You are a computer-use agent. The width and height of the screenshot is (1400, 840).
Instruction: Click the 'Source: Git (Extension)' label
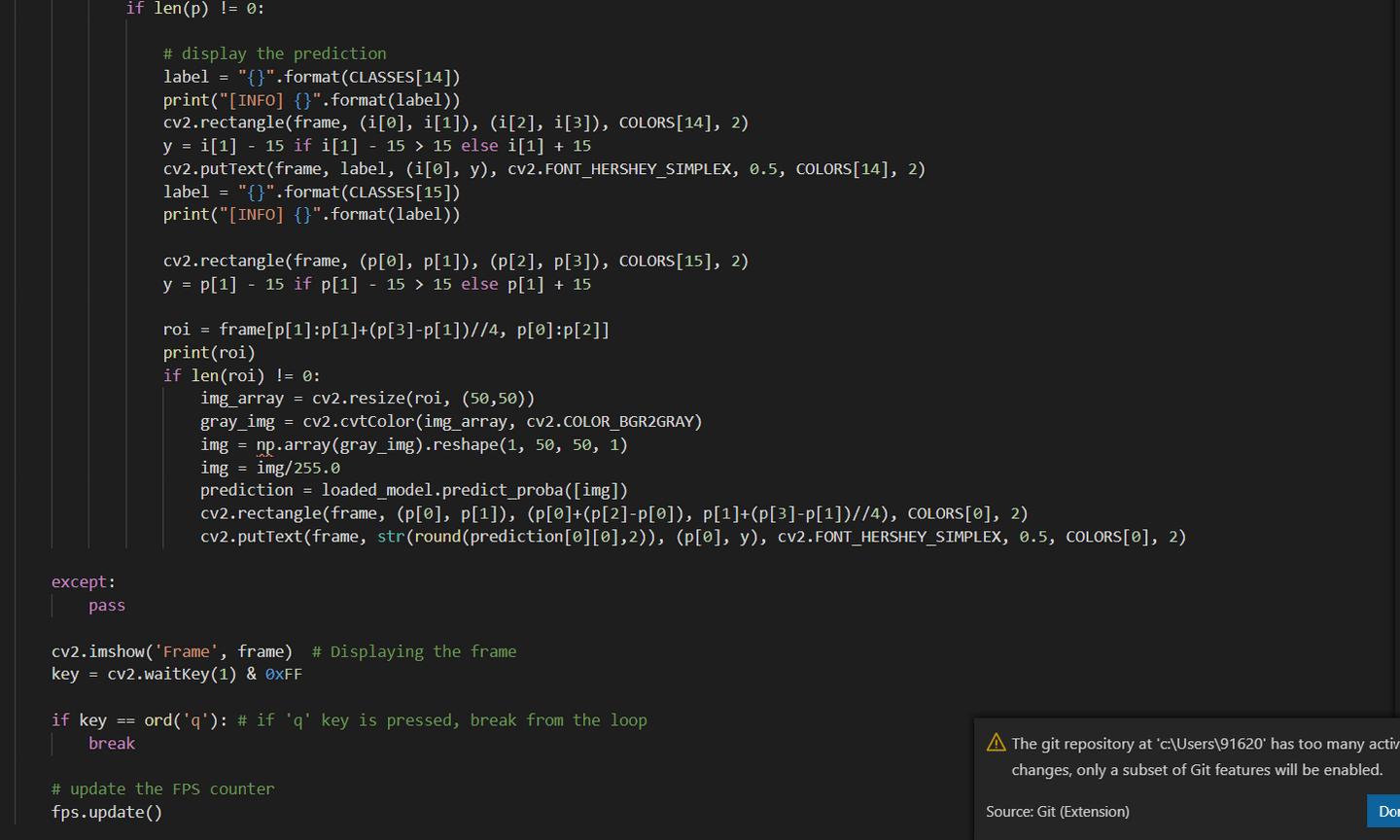[1058, 812]
